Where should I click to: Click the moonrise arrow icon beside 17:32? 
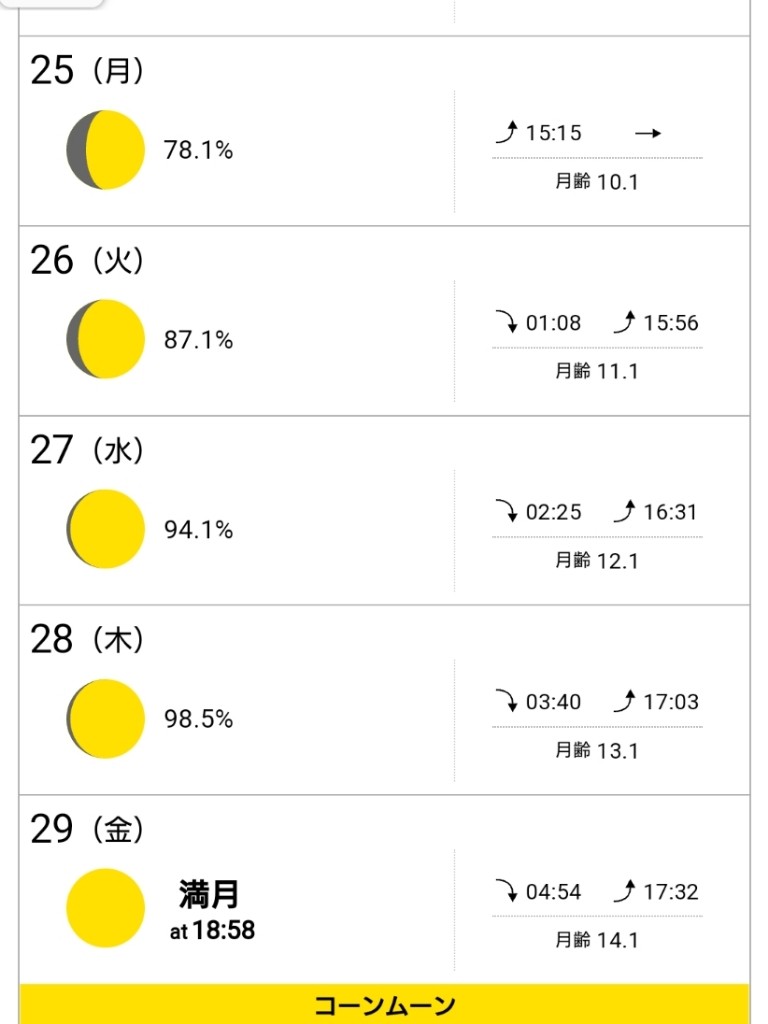tap(625, 890)
